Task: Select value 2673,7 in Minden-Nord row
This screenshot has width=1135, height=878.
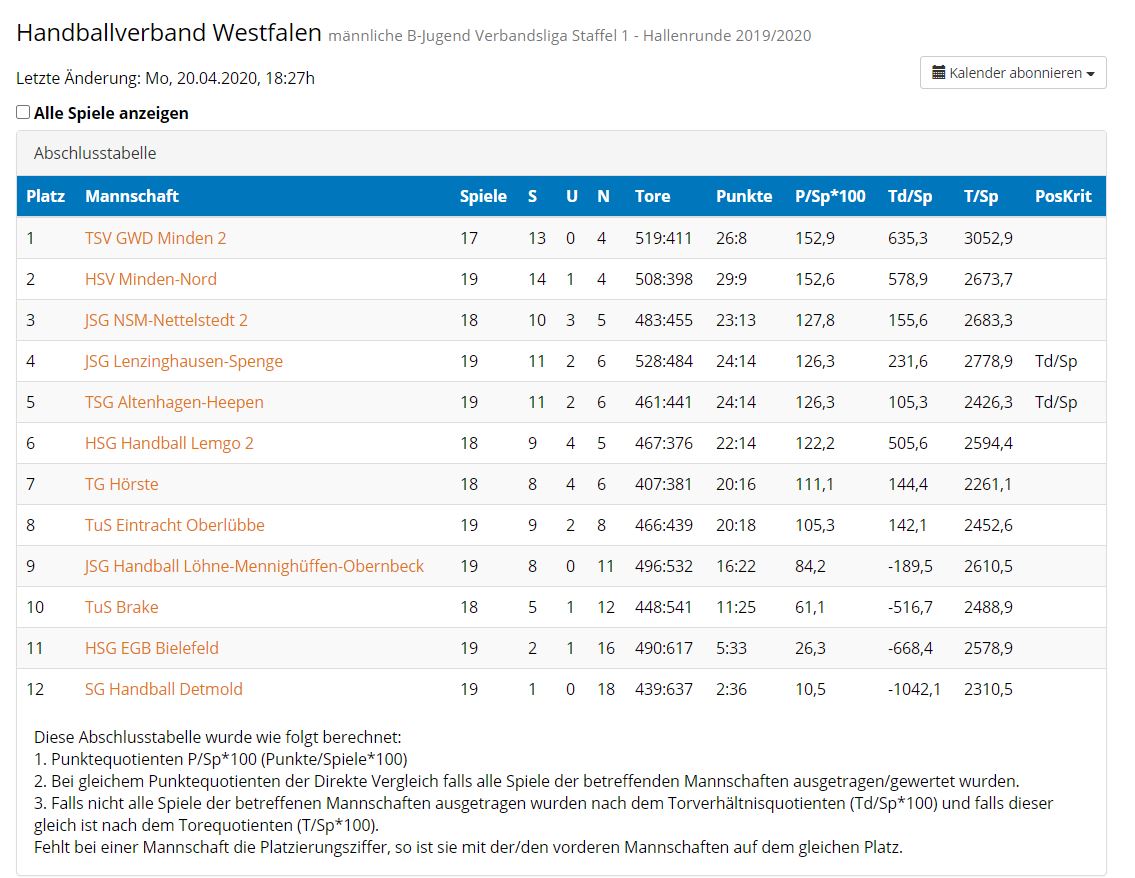Action: pos(988,279)
